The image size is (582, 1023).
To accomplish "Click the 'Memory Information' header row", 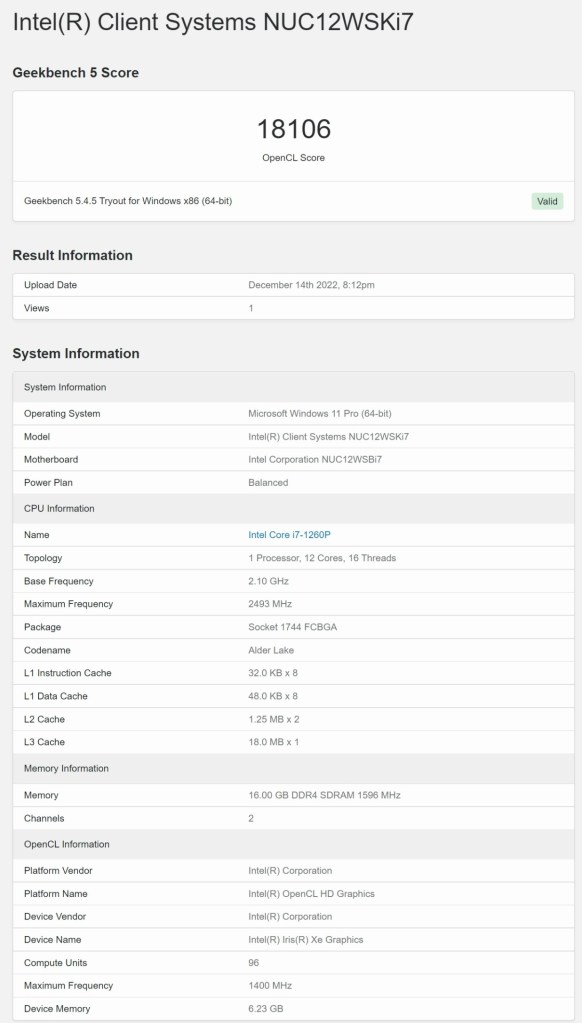I will (x=294, y=769).
